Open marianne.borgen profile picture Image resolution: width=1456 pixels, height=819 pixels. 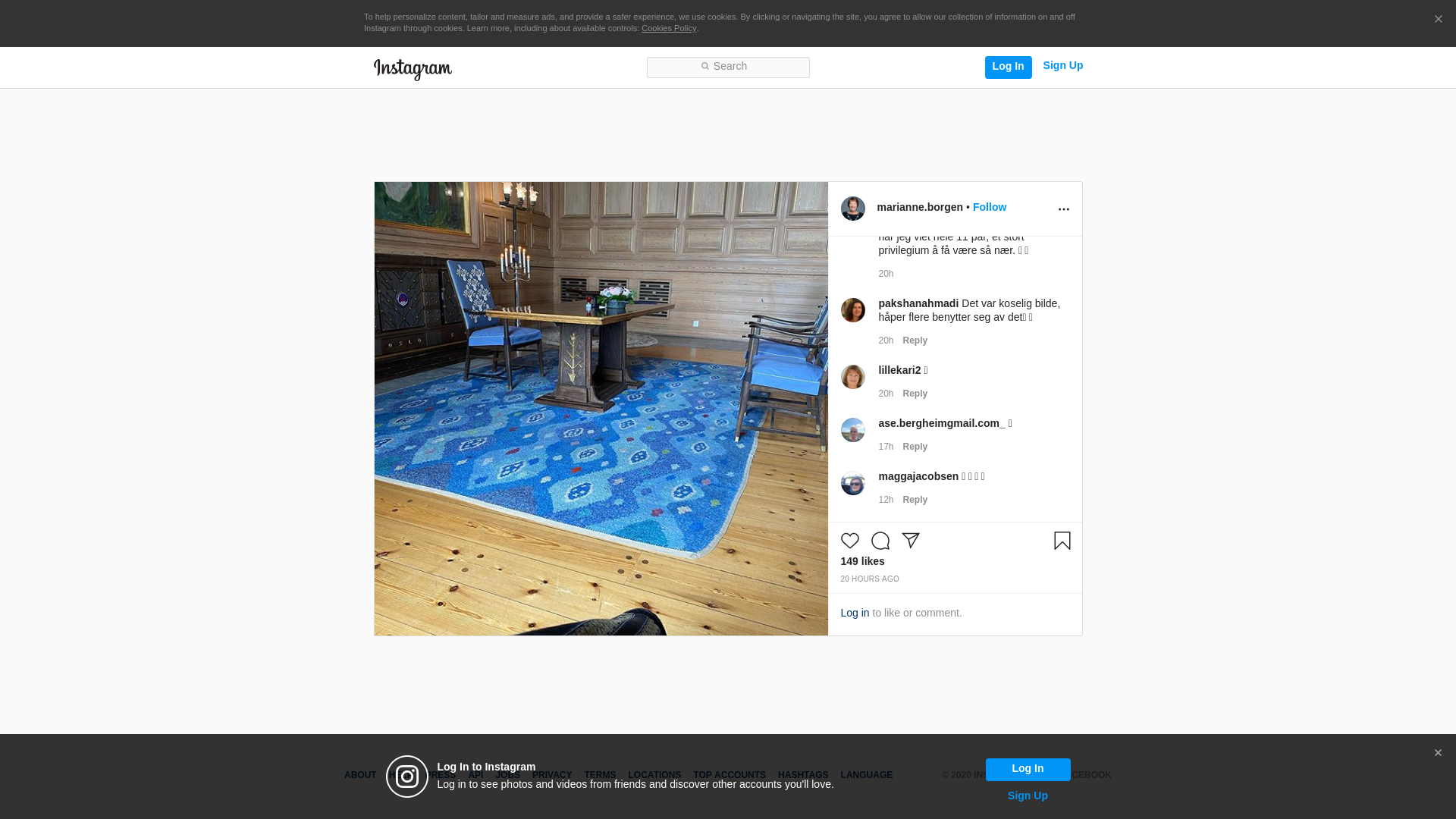pos(853,209)
